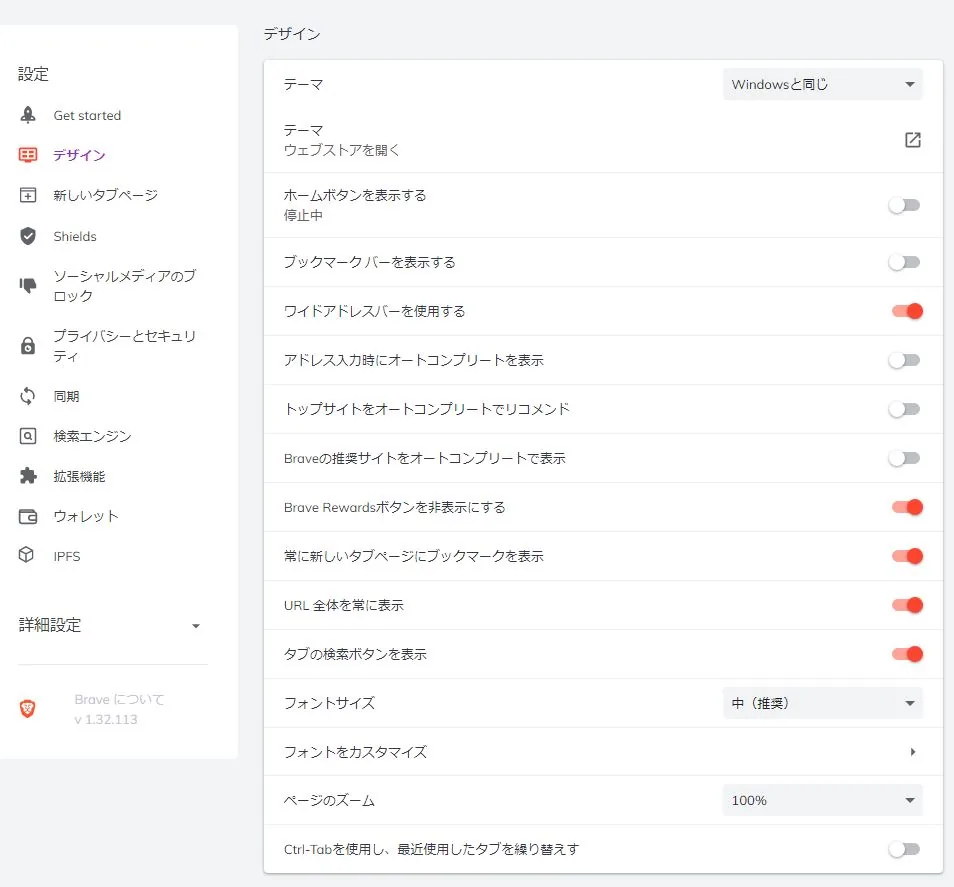Open the フォントサイズ dropdown
Viewport: 954px width, 887px height.
point(822,703)
